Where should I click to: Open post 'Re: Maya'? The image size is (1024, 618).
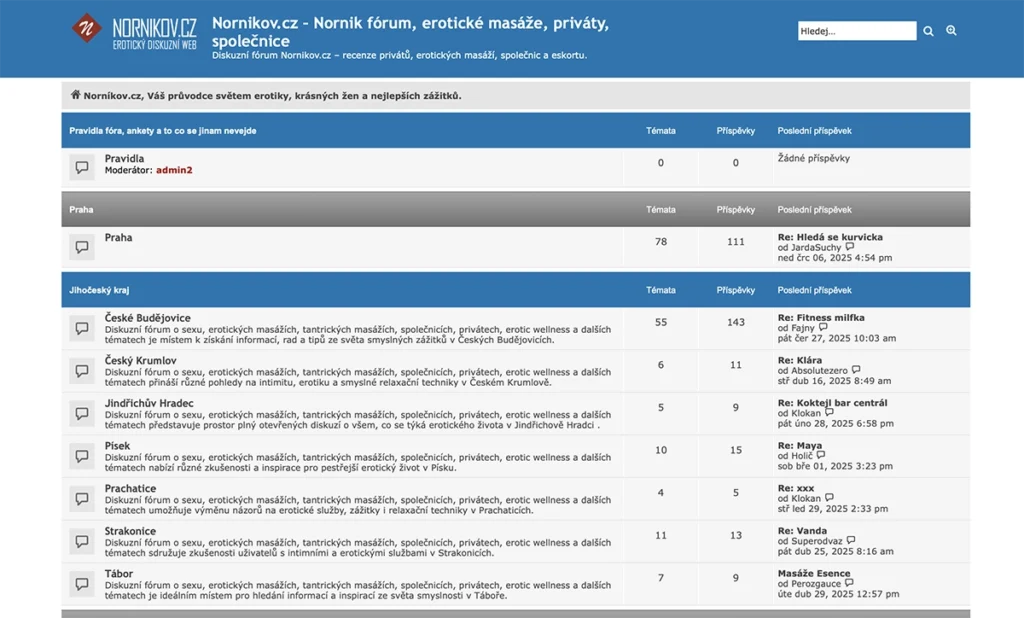[x=800, y=446]
